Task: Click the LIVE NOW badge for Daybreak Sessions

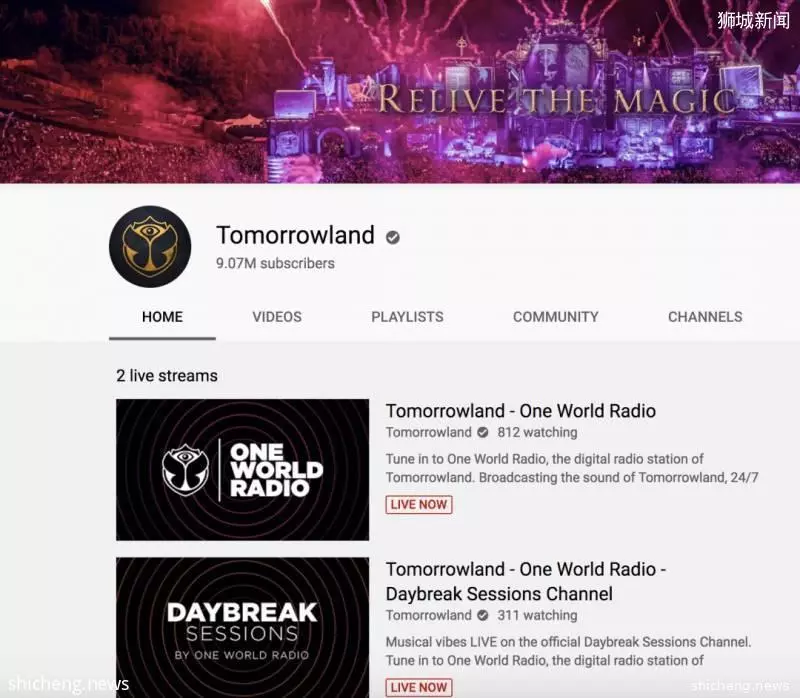Action: coord(419,687)
